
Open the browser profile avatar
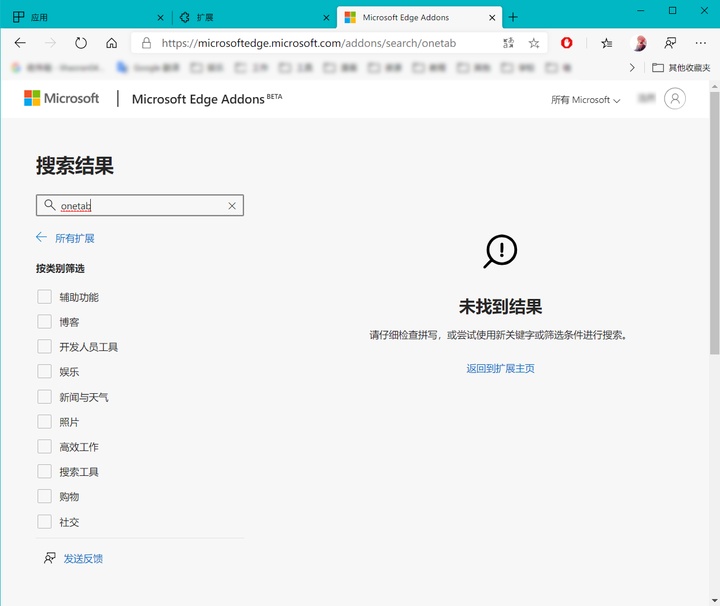click(x=639, y=43)
